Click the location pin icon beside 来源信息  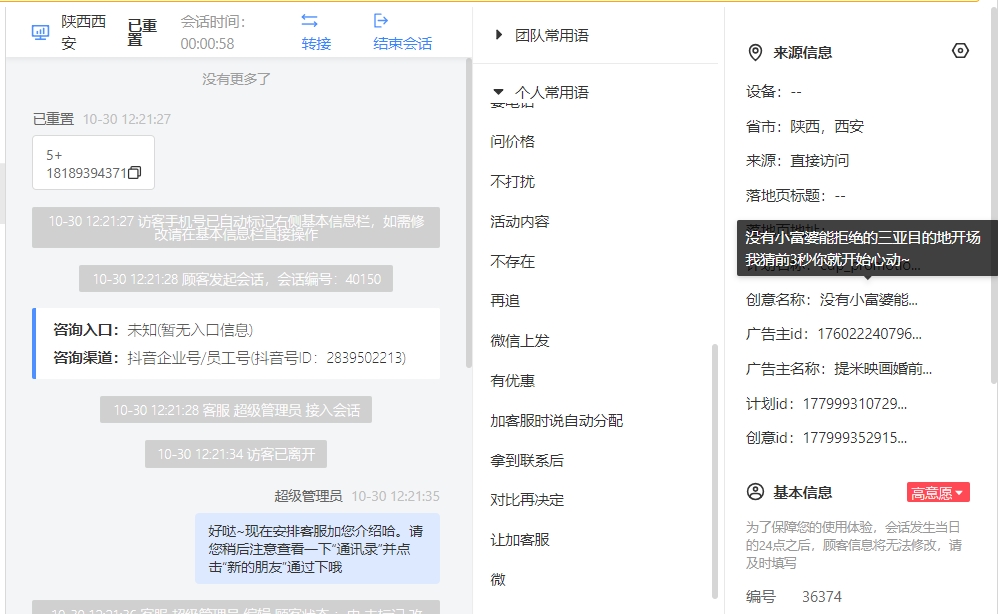point(755,52)
